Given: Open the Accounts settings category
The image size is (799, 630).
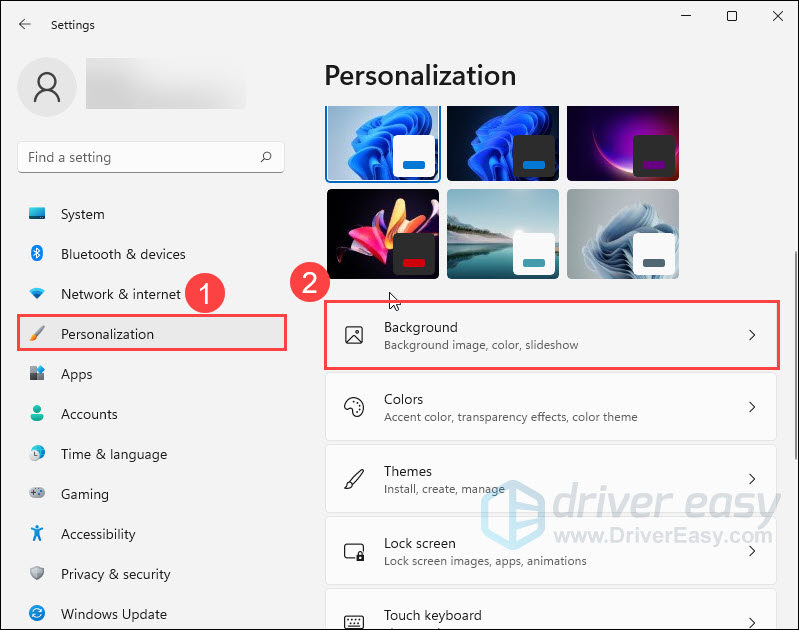Looking at the screenshot, I should pos(151,414).
